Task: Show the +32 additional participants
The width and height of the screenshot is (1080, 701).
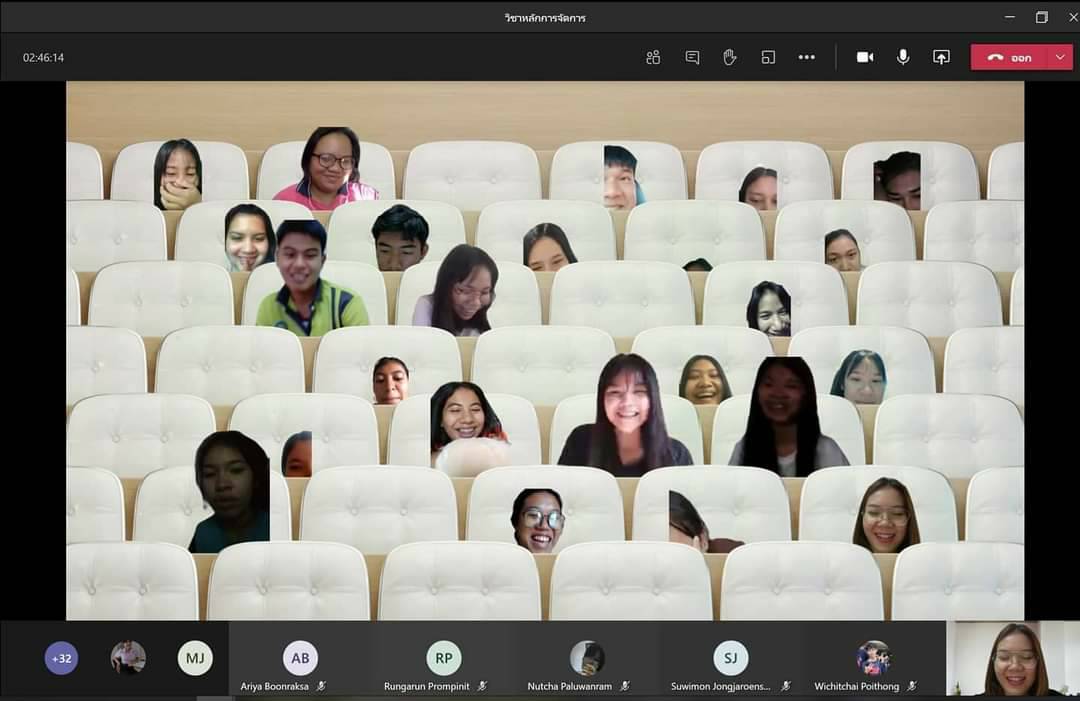Action: (61, 658)
